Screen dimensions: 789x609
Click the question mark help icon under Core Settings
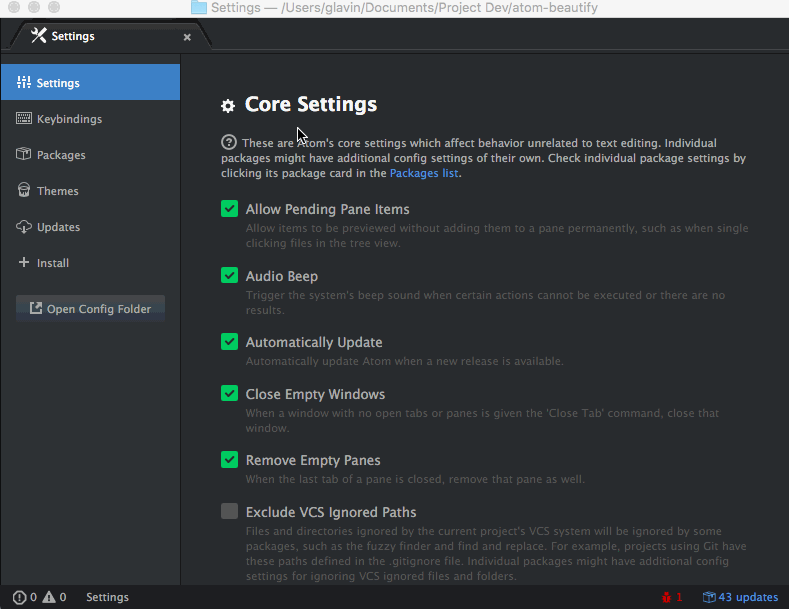228,142
